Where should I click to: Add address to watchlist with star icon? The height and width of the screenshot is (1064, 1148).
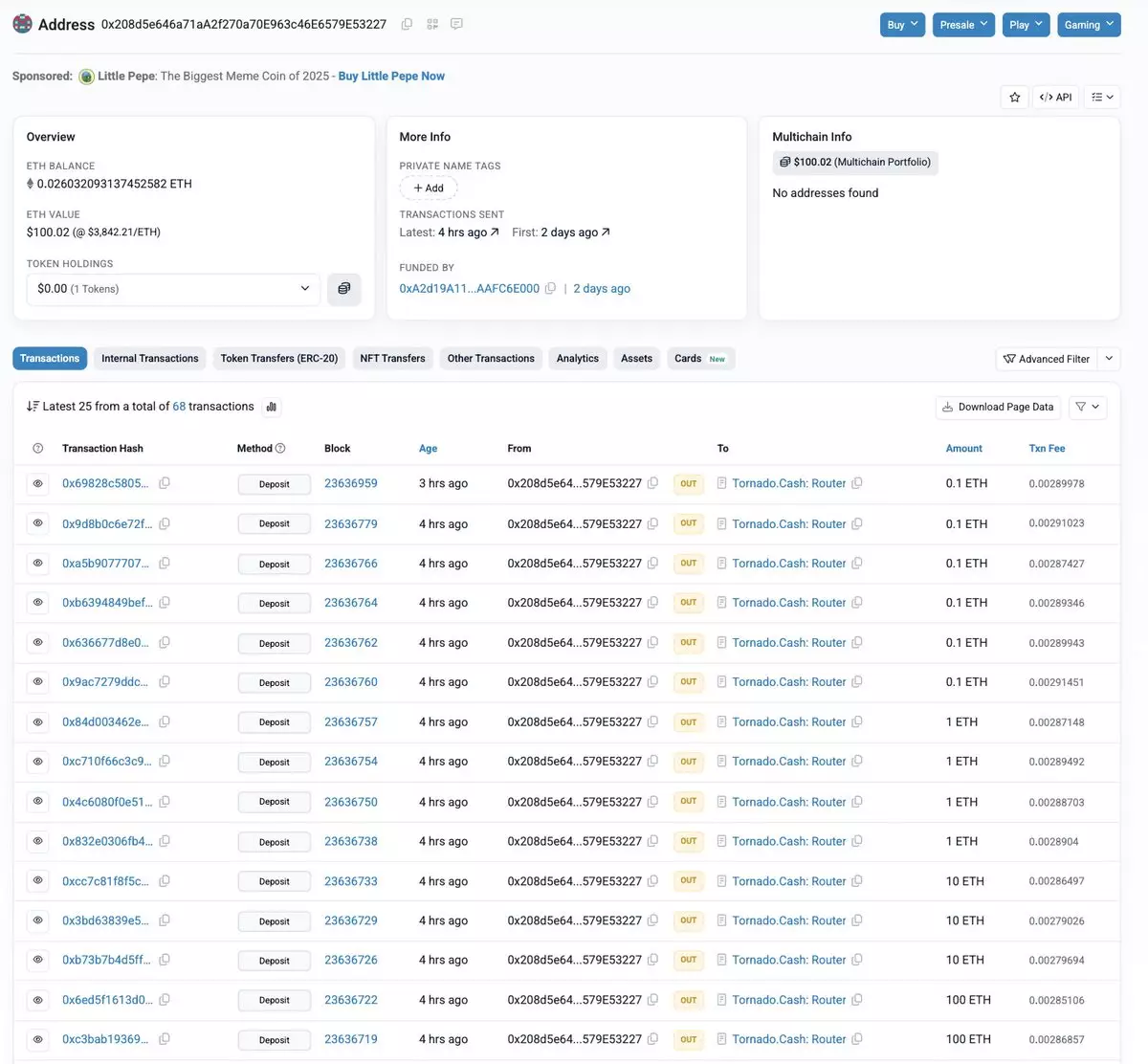pos(1015,97)
